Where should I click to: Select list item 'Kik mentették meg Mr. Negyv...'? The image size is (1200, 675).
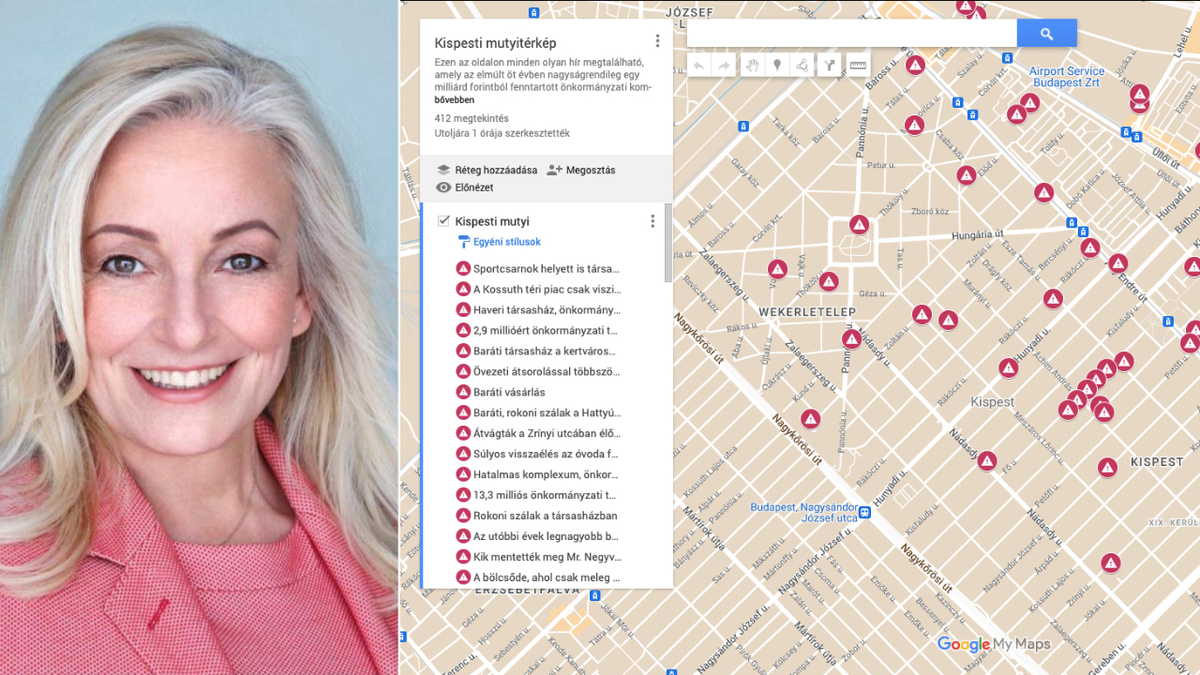coord(546,556)
